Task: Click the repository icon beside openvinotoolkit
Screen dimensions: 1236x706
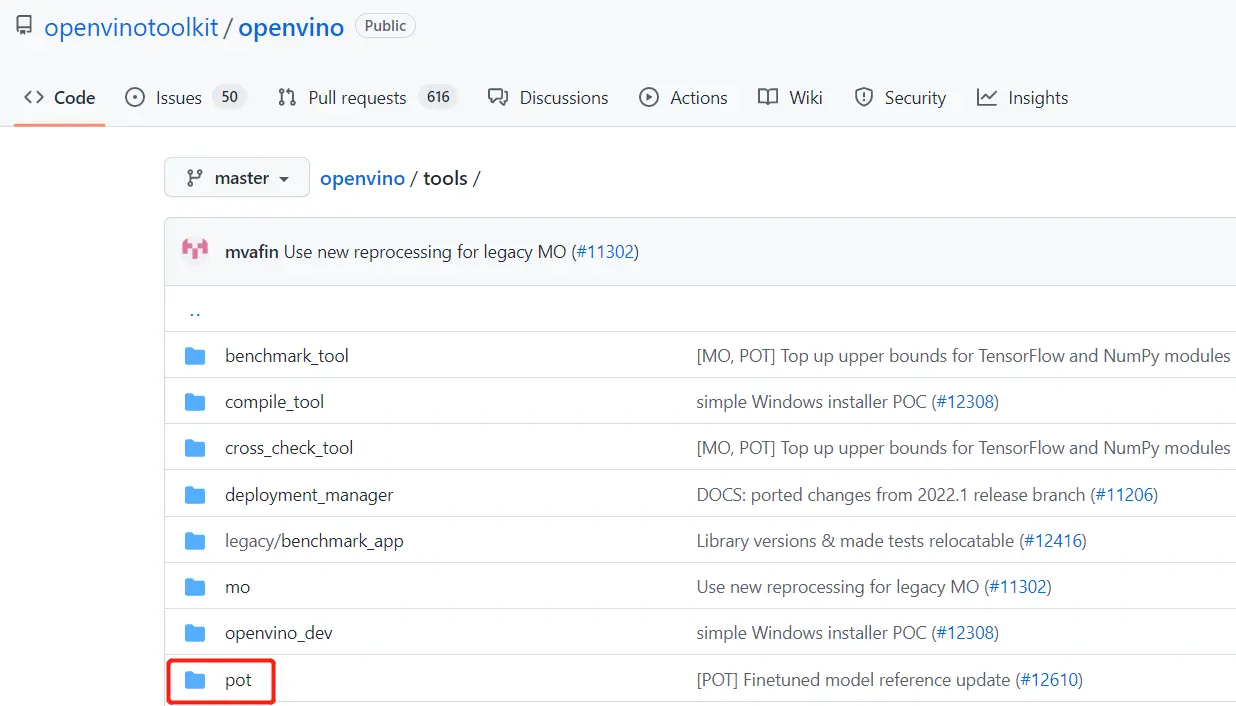Action: 24,27
